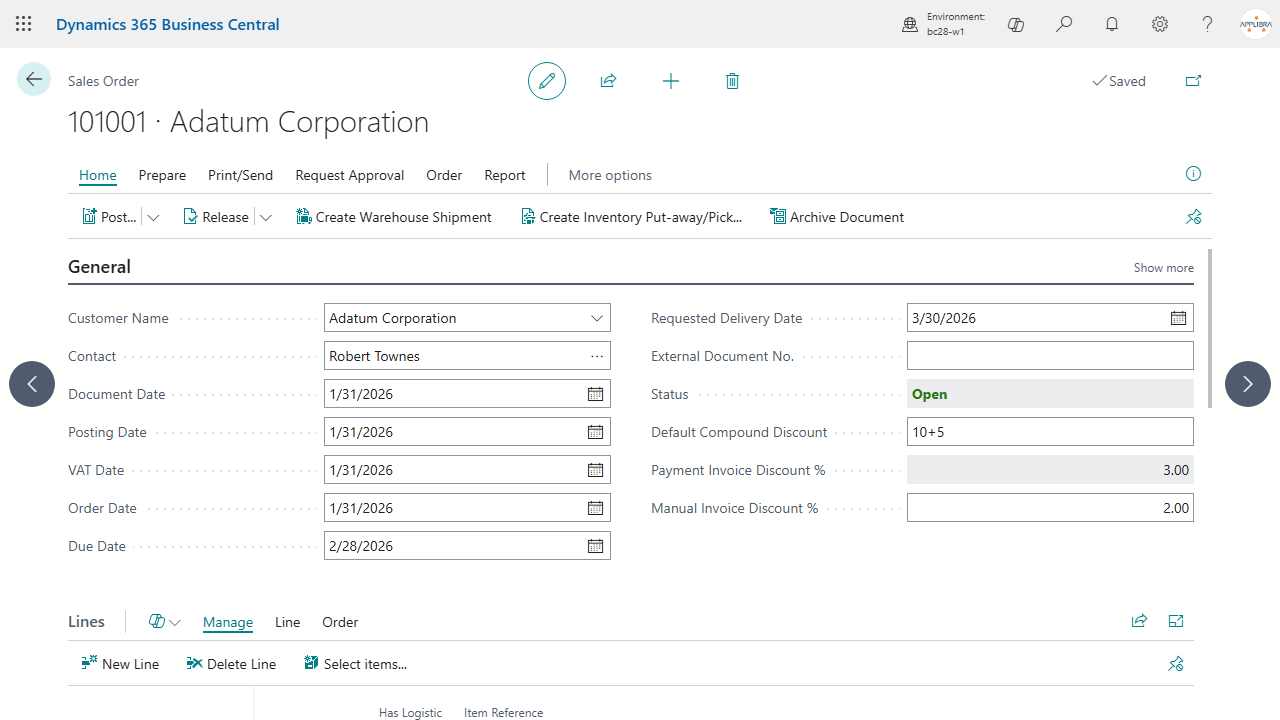Viewport: 1280px width, 720px height.
Task: Edit the Default Compound Discount field
Action: [1050, 432]
